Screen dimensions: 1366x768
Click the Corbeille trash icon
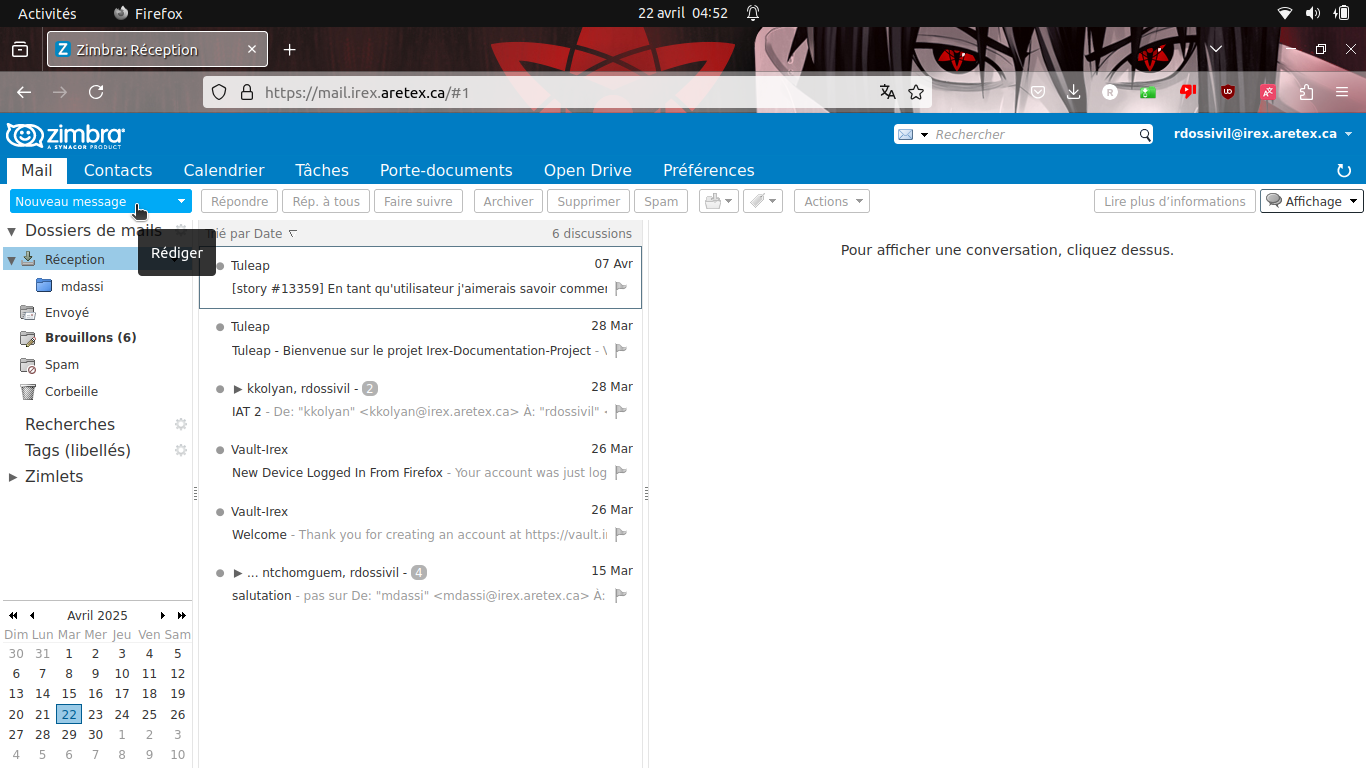28,392
